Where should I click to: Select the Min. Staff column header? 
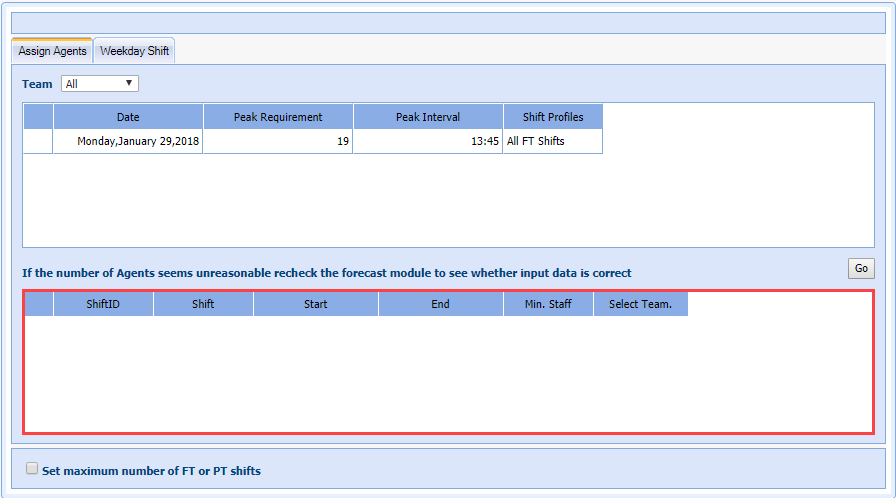pyautogui.click(x=548, y=304)
